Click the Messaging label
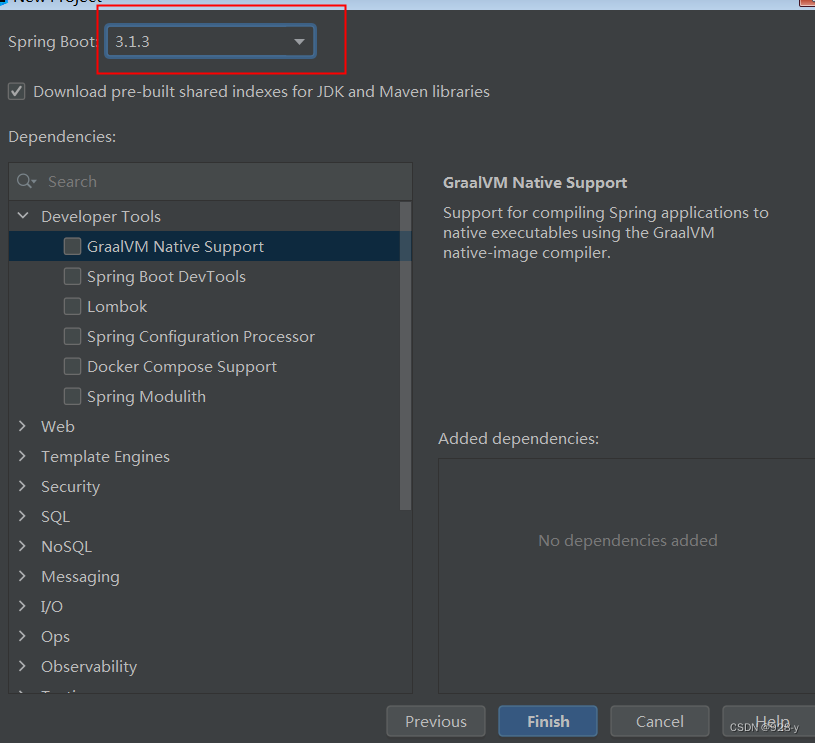815x743 pixels. click(81, 577)
